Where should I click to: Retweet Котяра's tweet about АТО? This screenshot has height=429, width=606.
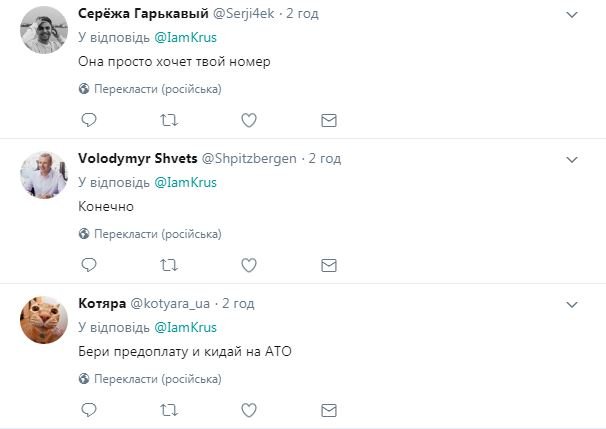pos(169,410)
